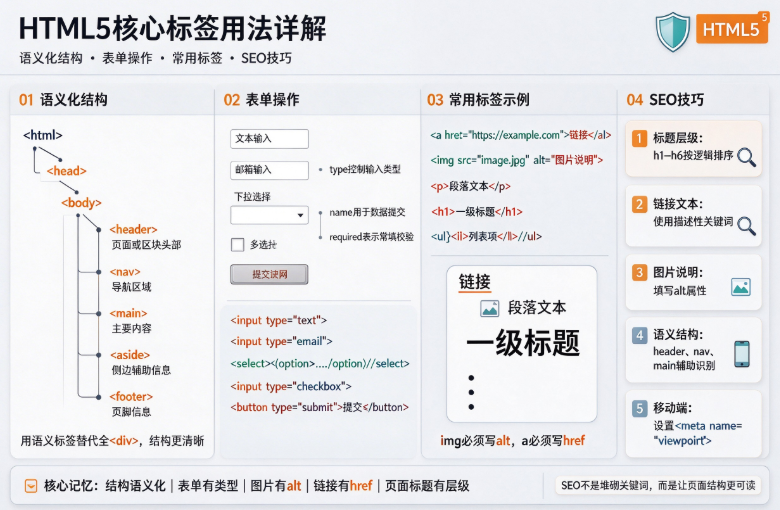This screenshot has height=510, width=780.
Task: Click the shield icon in the header
Action: click(672, 31)
